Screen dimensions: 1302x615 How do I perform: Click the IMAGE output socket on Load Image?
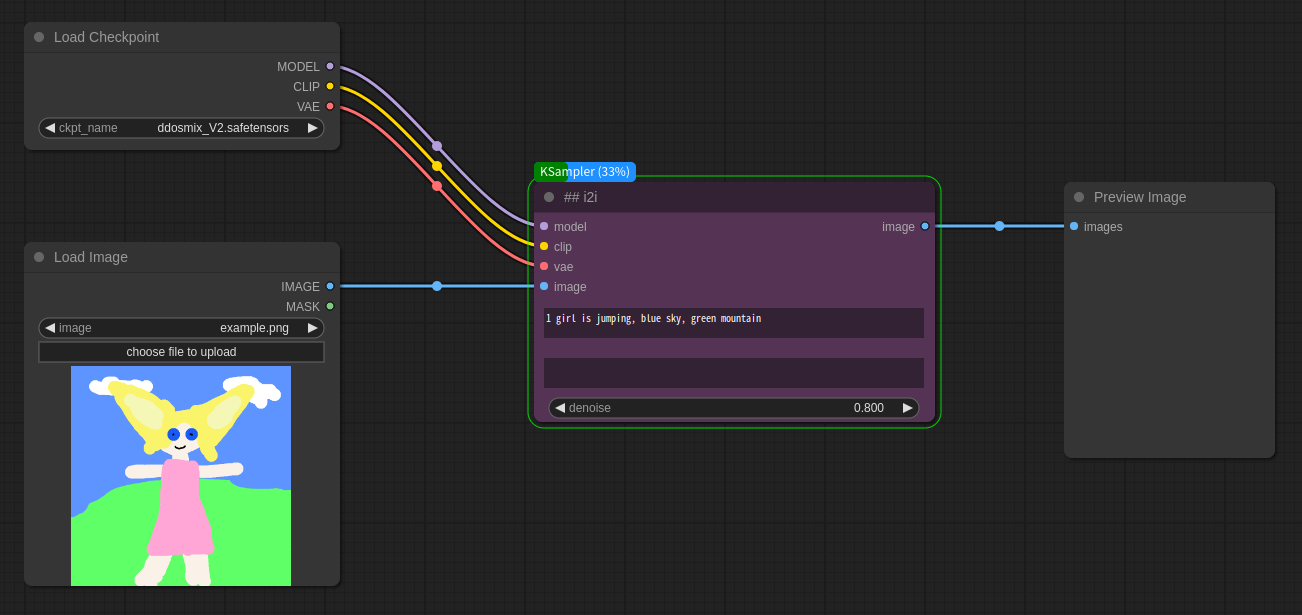(x=330, y=286)
